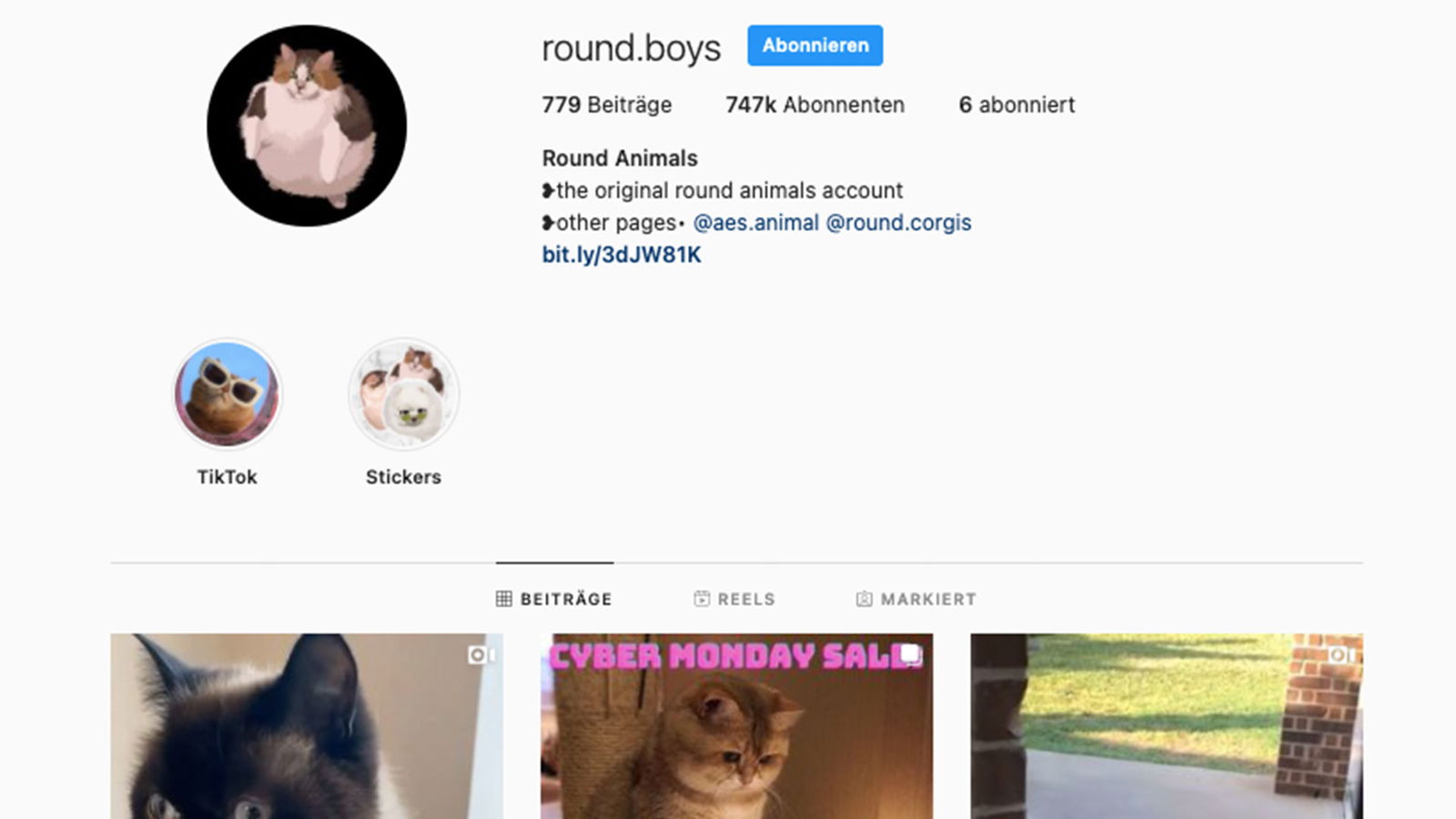Open the @aes.animal profile link
The height and width of the screenshot is (819, 1456).
(756, 223)
